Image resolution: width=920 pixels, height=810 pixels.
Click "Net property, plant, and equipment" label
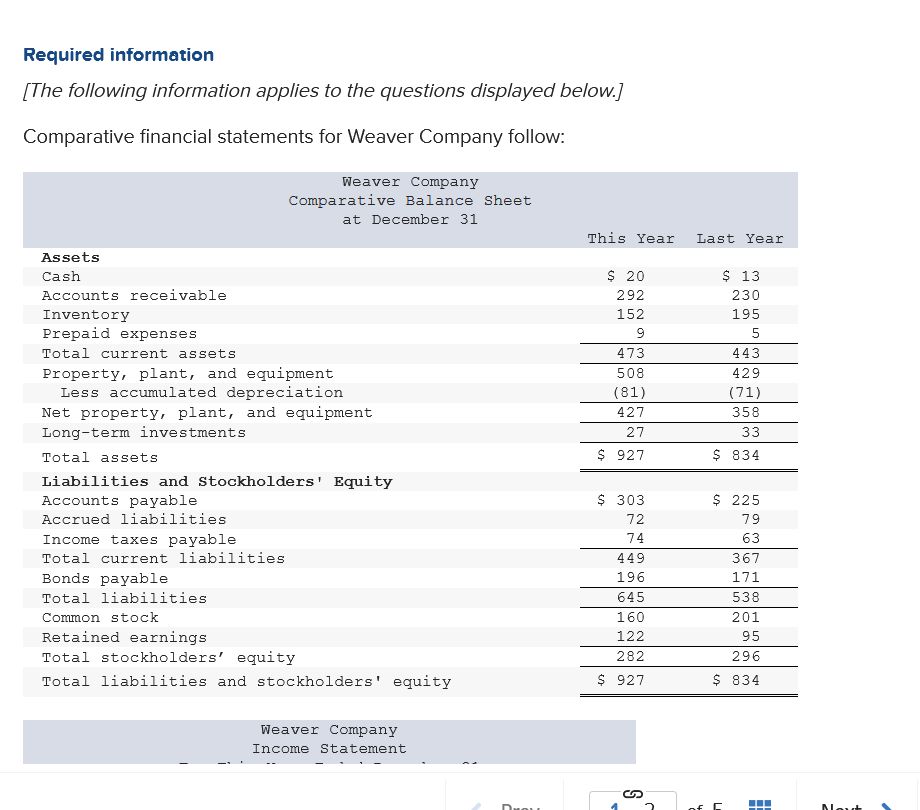(x=207, y=413)
